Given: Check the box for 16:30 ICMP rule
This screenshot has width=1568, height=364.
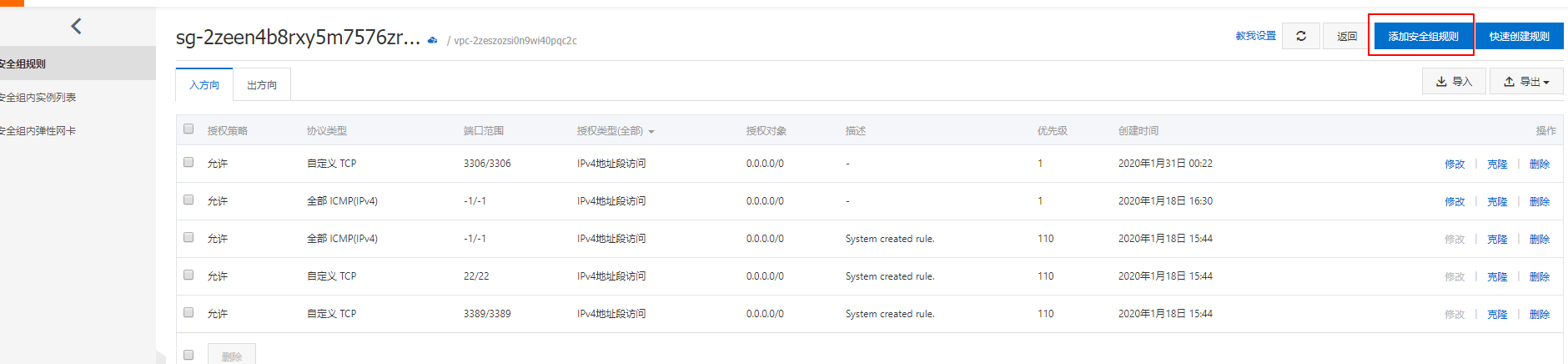Looking at the screenshot, I should coord(188,200).
